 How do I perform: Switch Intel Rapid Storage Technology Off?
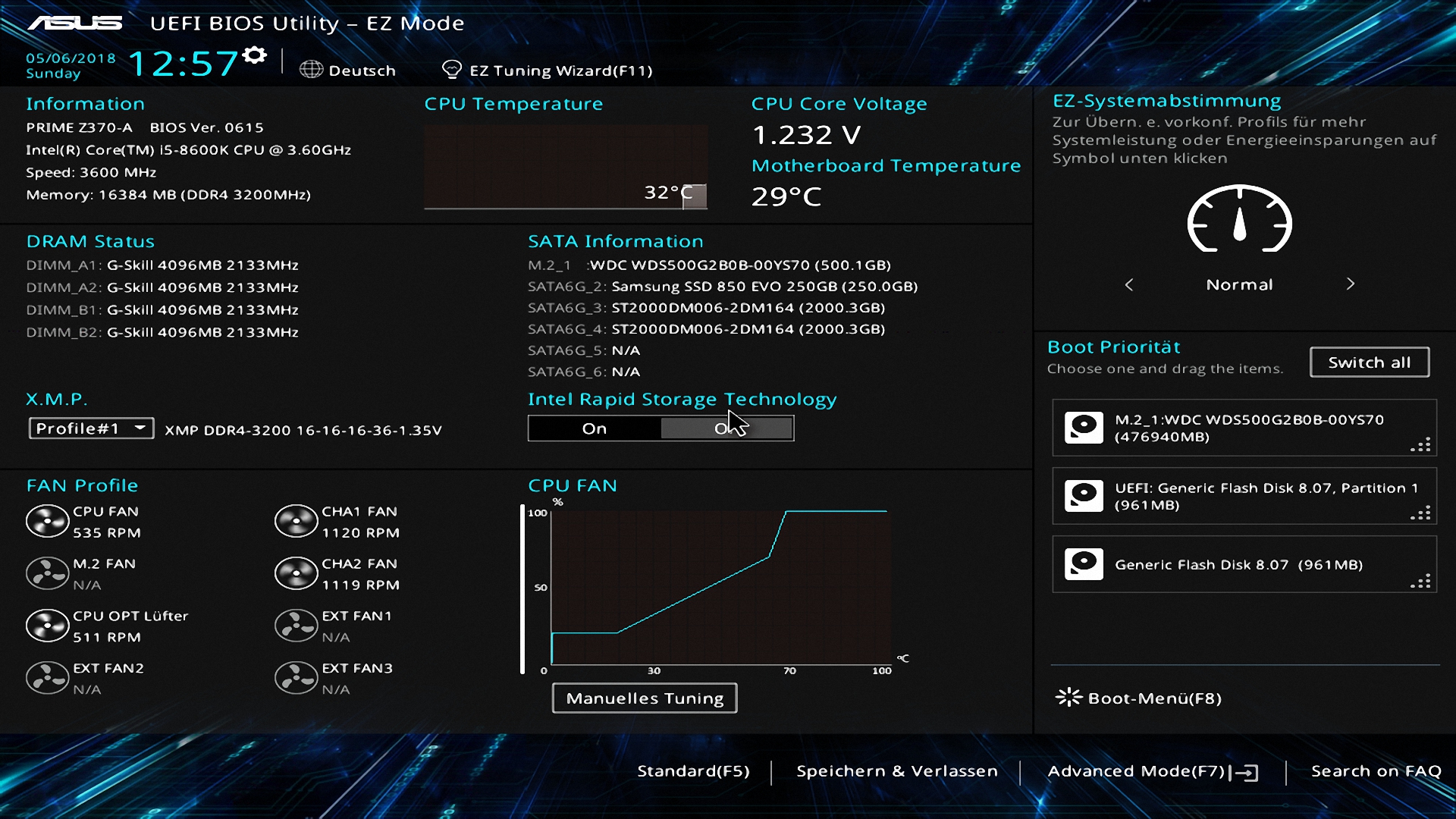(x=726, y=428)
